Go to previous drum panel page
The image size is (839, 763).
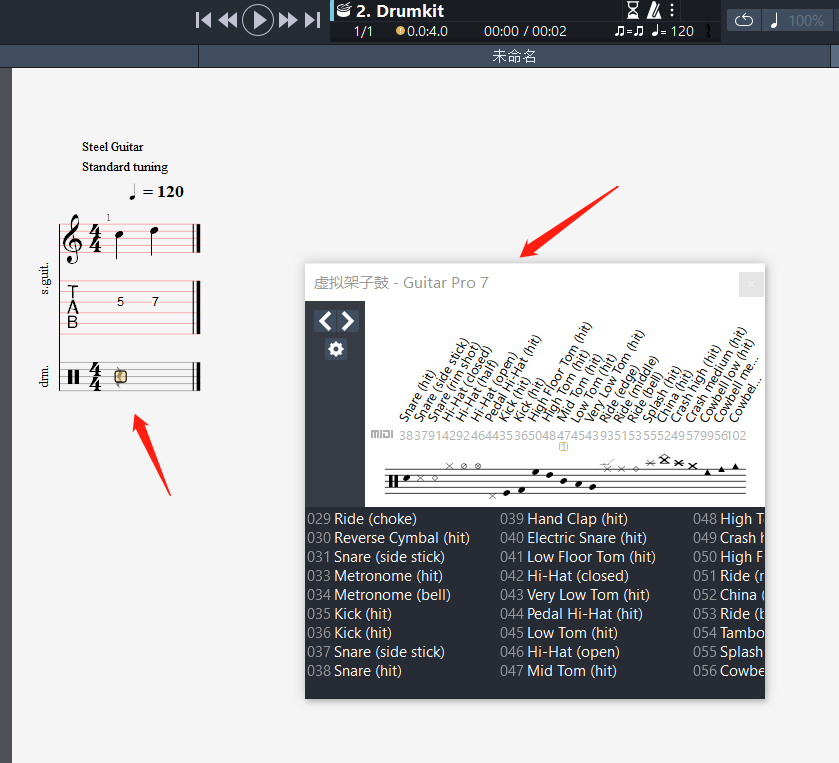325,321
